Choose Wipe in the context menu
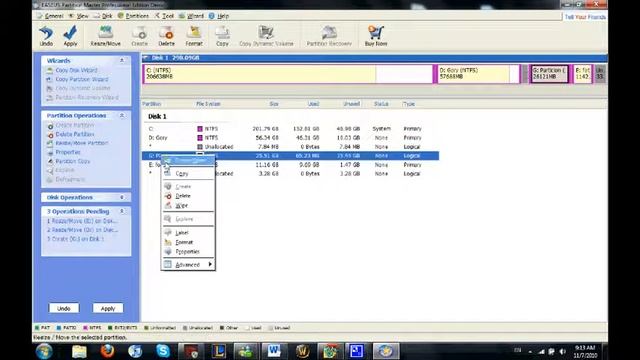 (x=188, y=206)
